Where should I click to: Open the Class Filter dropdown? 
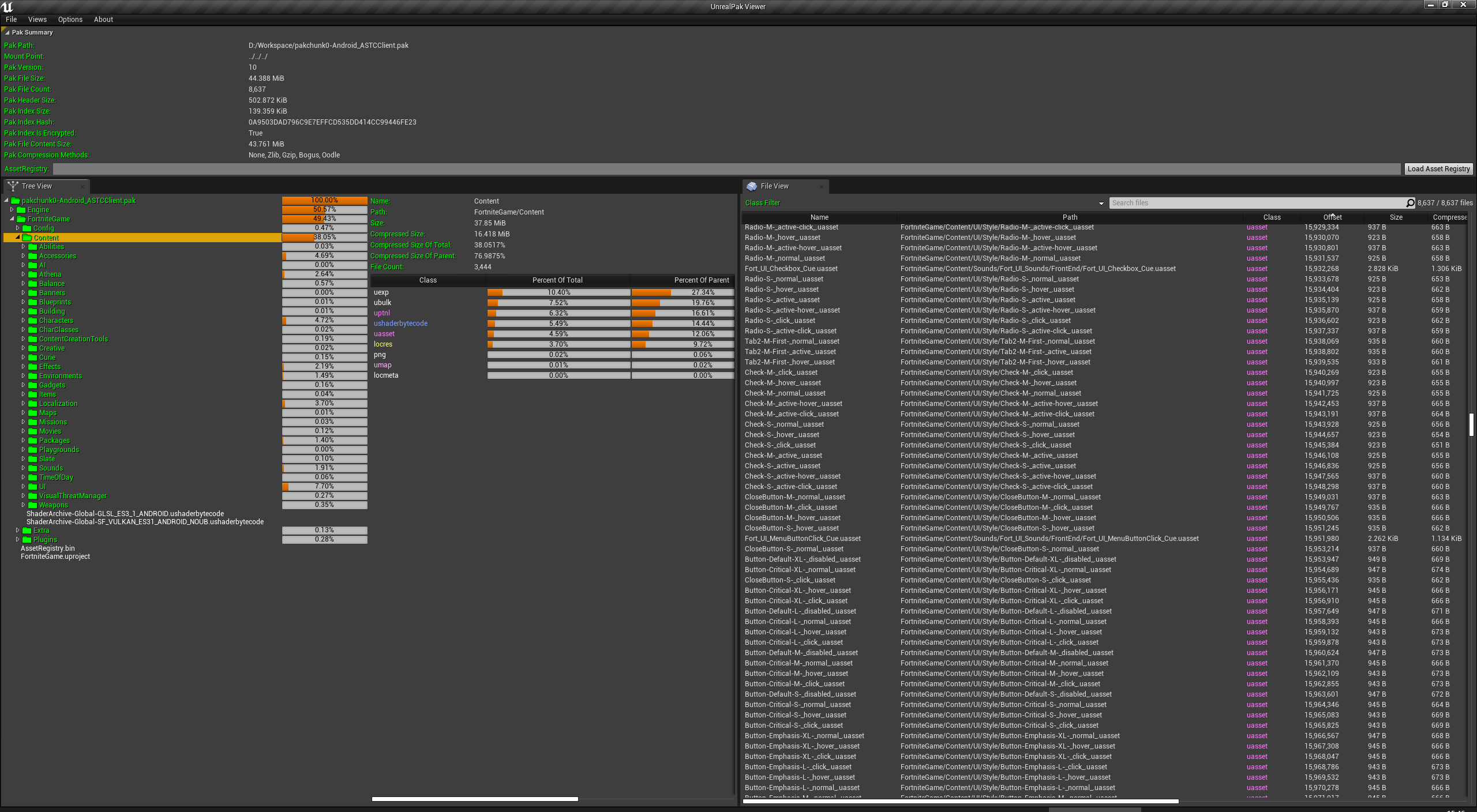pyautogui.click(x=1101, y=204)
